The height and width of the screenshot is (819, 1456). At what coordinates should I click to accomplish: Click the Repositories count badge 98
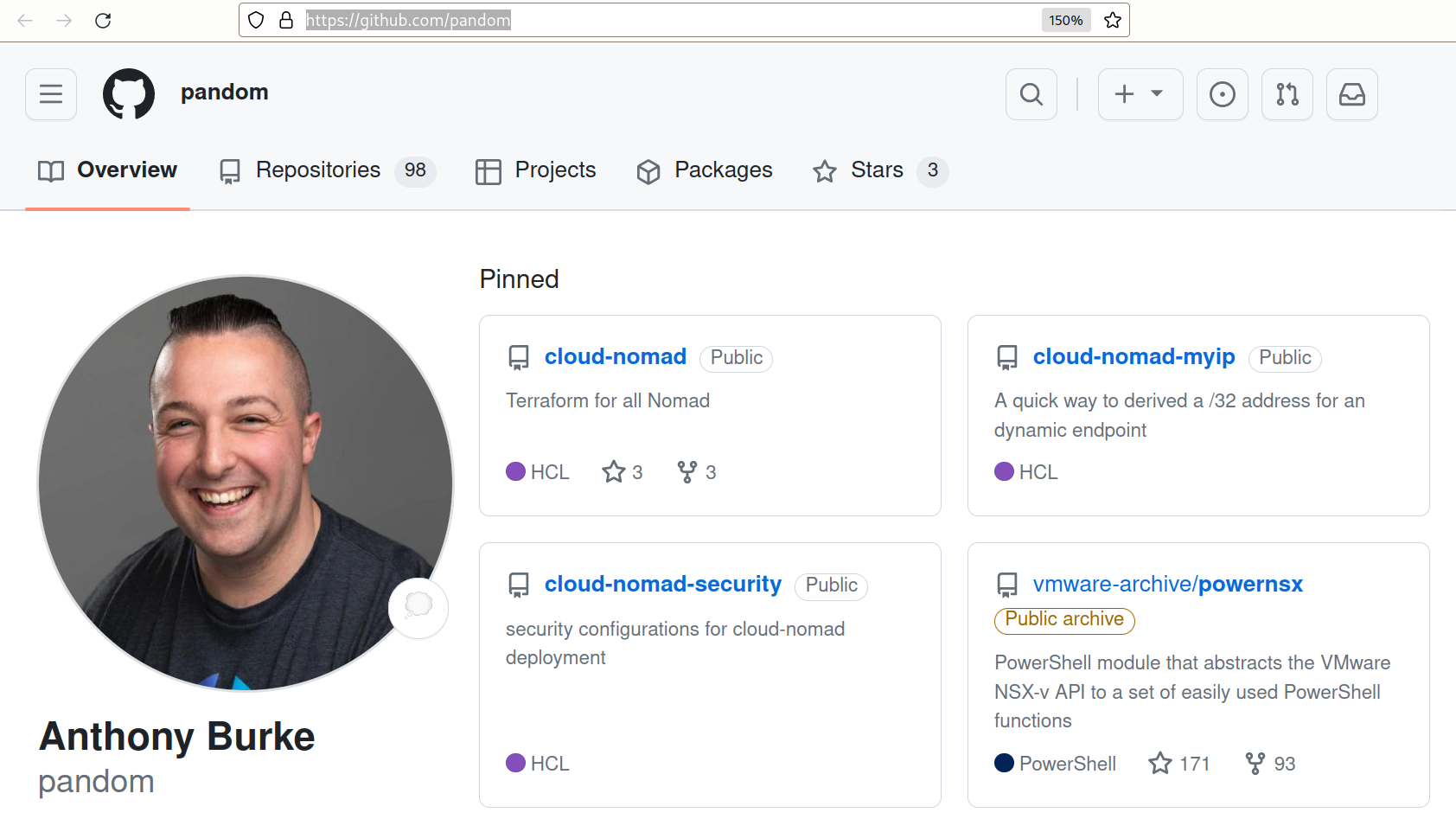coord(415,170)
